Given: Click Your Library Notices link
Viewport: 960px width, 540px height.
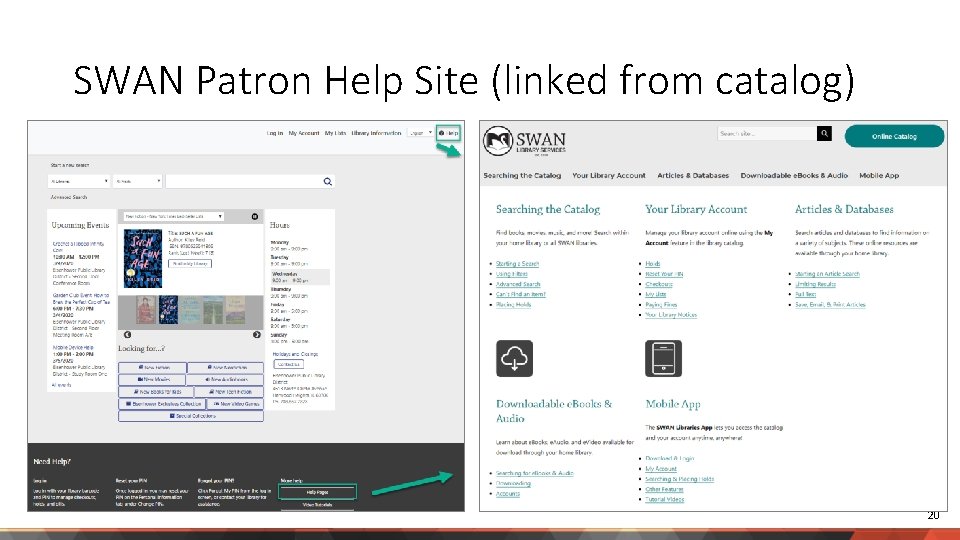Looking at the screenshot, I should pos(671,315).
